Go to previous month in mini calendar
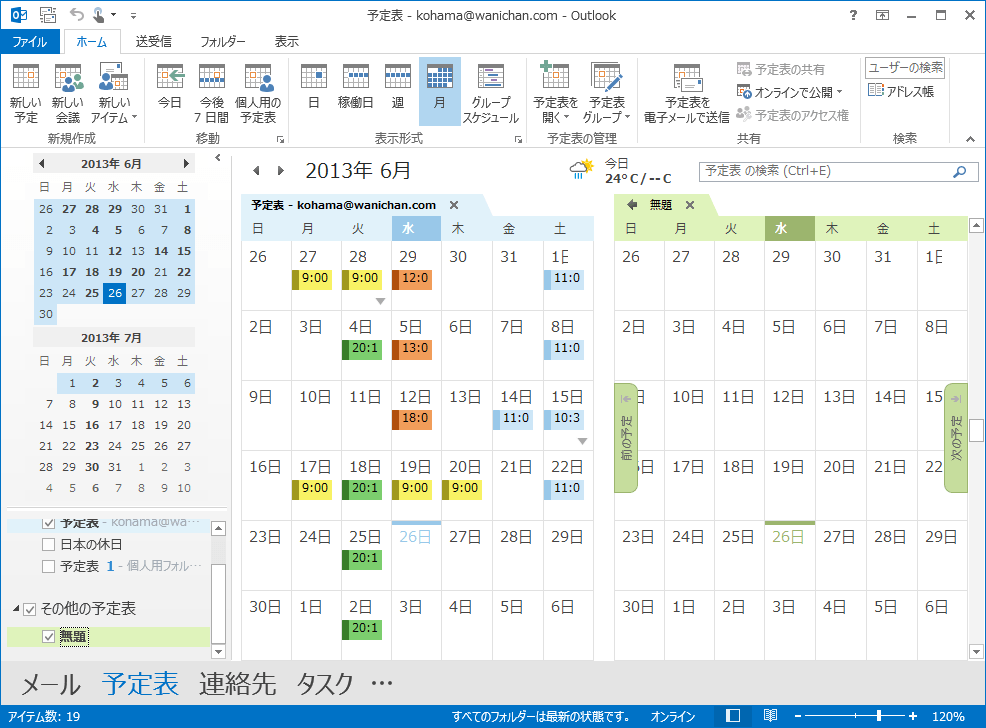 click(x=42, y=163)
